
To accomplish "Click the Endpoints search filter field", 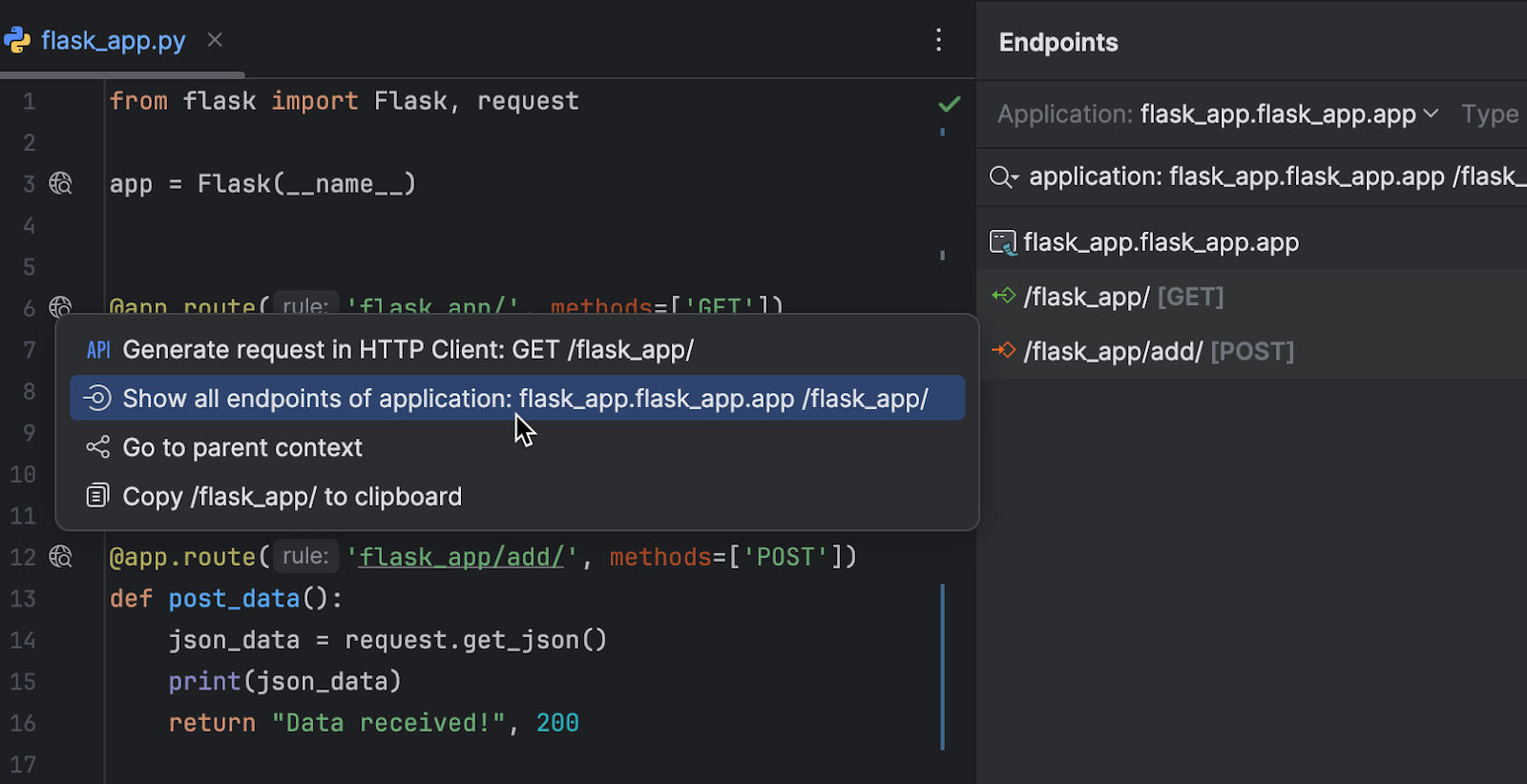I will 1269,177.
